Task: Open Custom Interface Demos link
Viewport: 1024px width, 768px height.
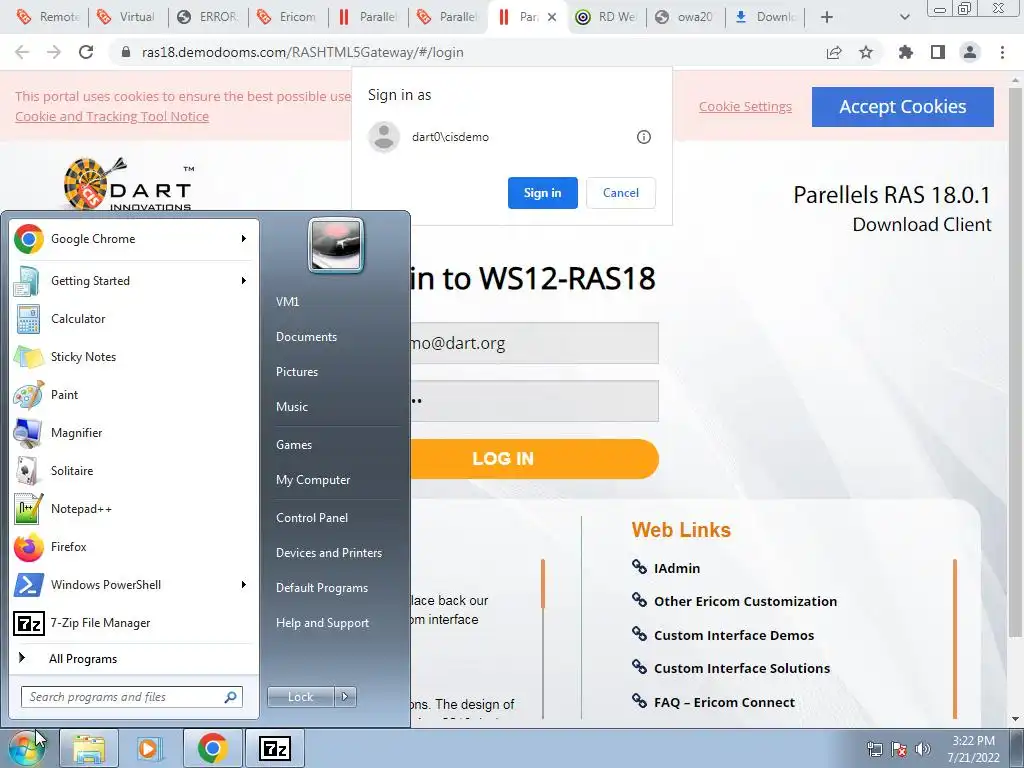Action: [x=734, y=635]
